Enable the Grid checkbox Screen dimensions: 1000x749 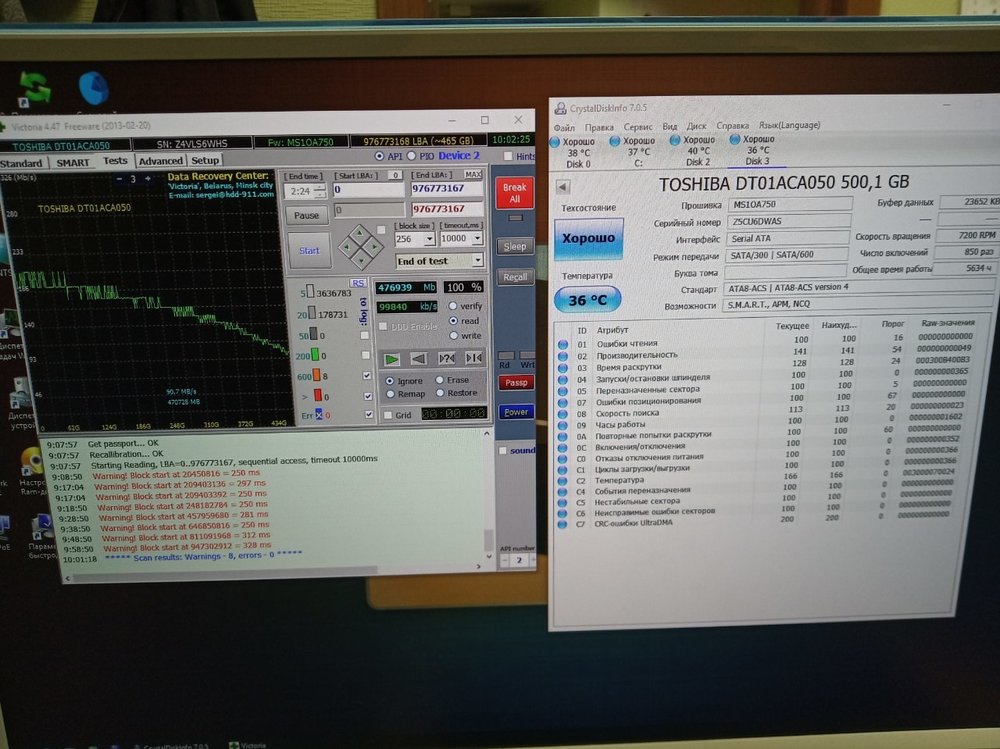(x=389, y=414)
